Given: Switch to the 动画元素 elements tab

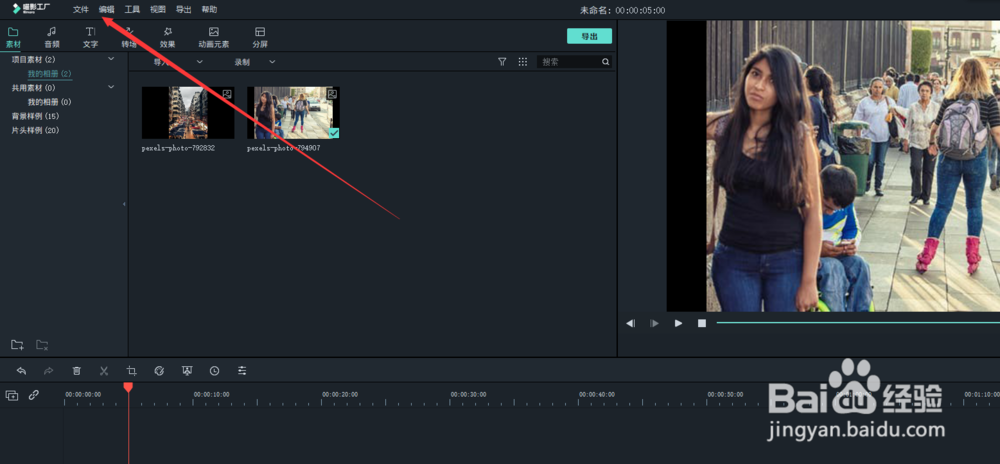Looking at the screenshot, I should (214, 38).
